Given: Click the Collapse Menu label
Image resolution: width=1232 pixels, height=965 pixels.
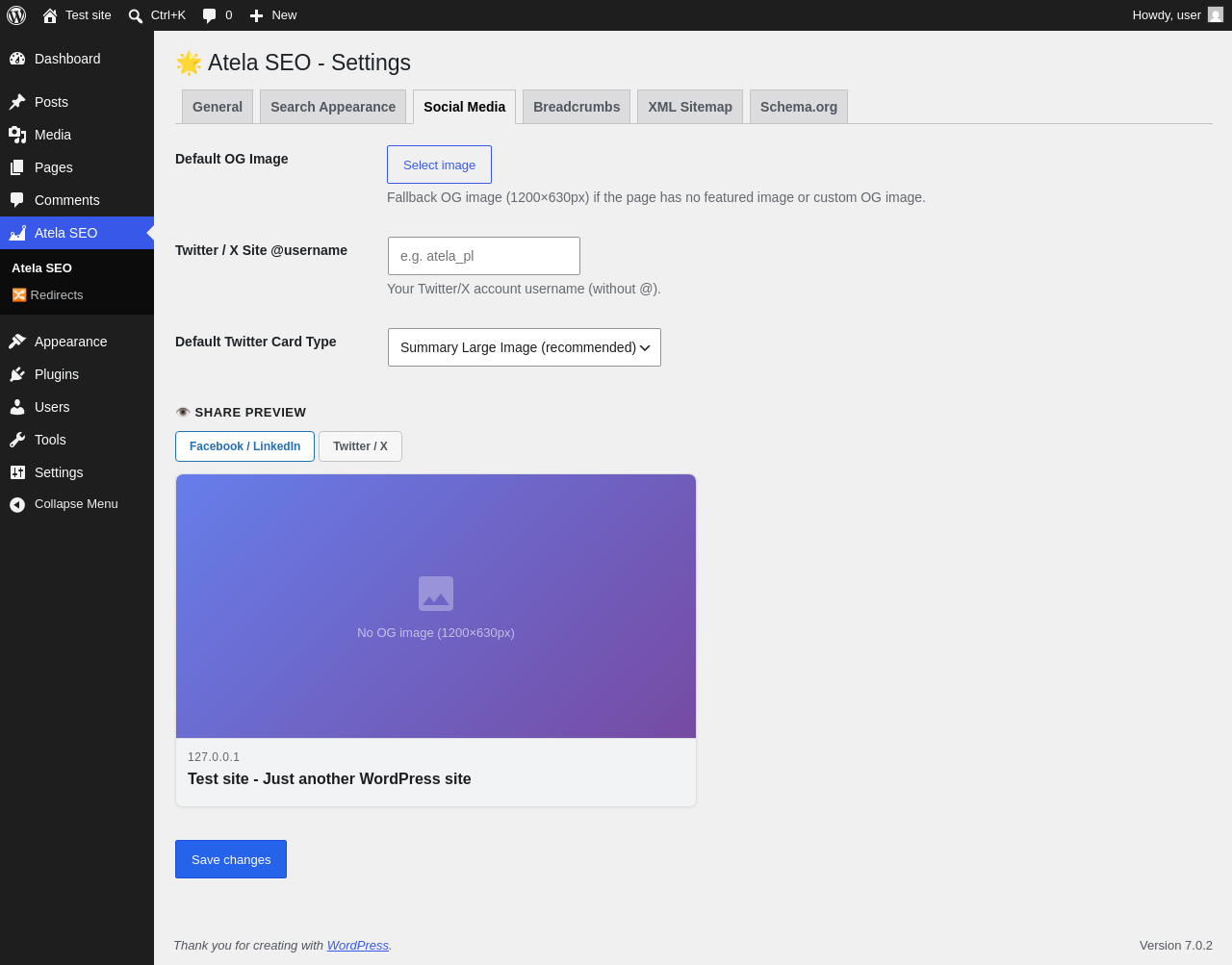Looking at the screenshot, I should tap(76, 504).
